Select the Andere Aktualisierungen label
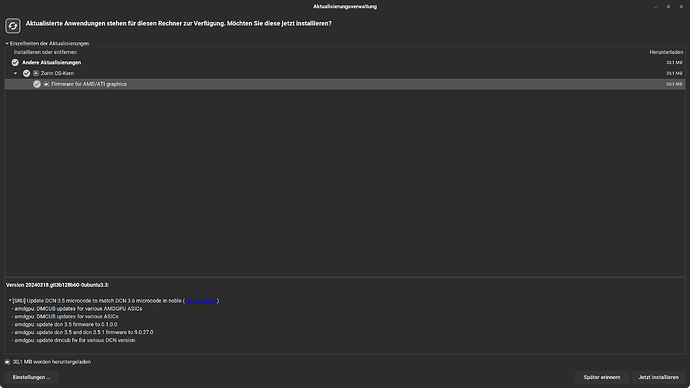 (51, 62)
